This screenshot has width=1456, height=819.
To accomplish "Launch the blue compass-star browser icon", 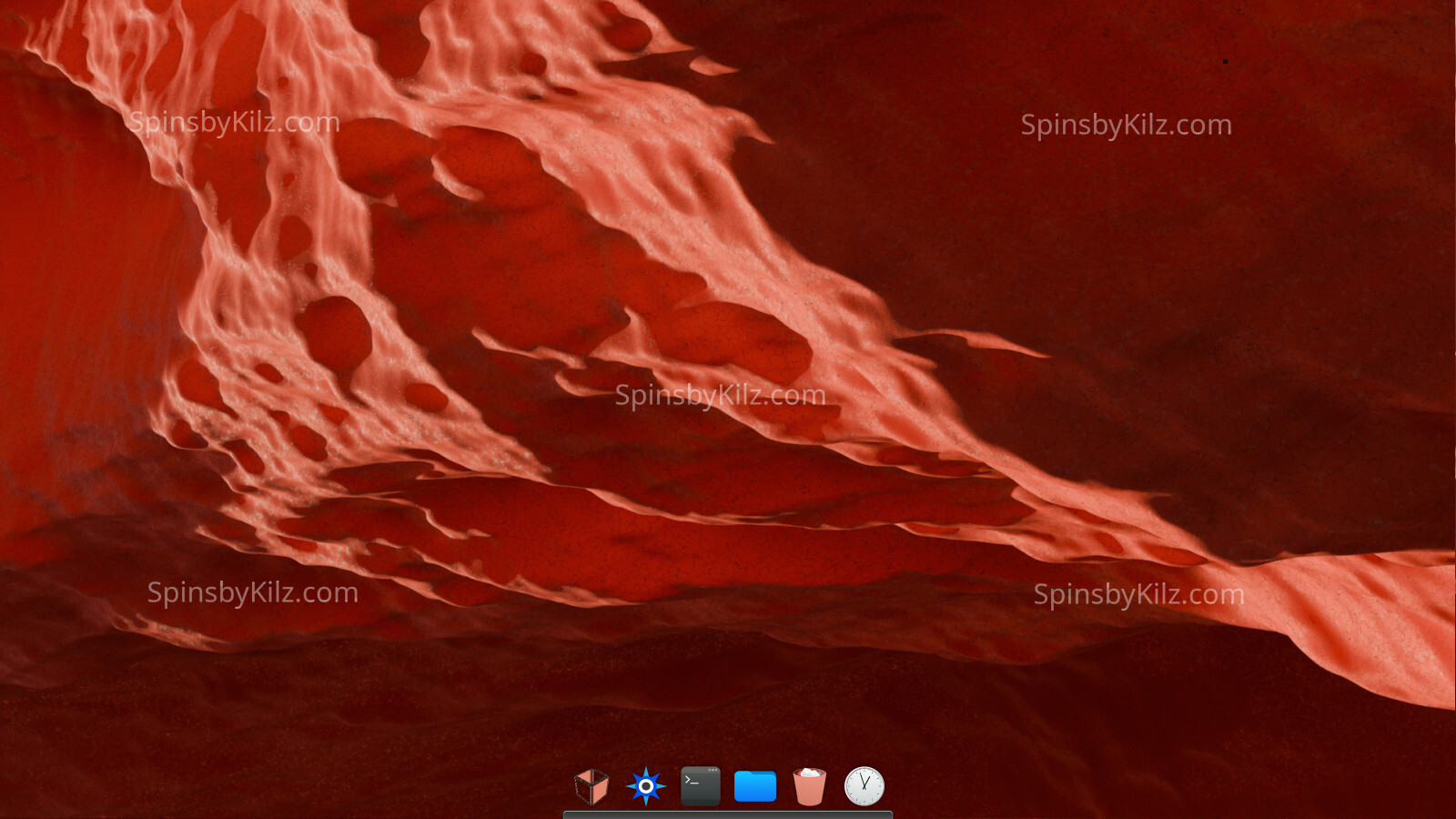I will [x=646, y=786].
